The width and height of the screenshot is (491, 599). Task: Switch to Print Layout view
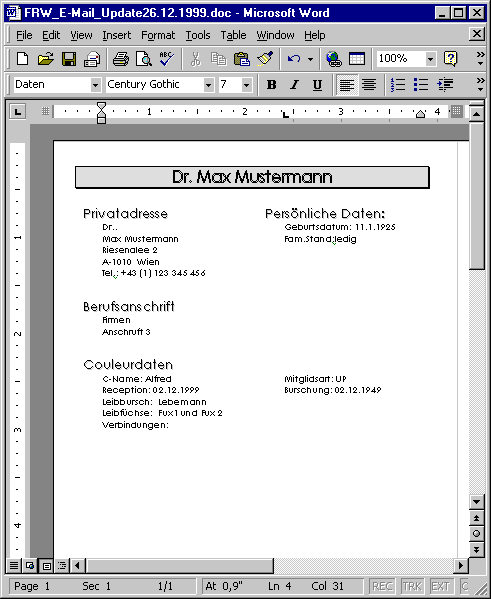point(47,565)
